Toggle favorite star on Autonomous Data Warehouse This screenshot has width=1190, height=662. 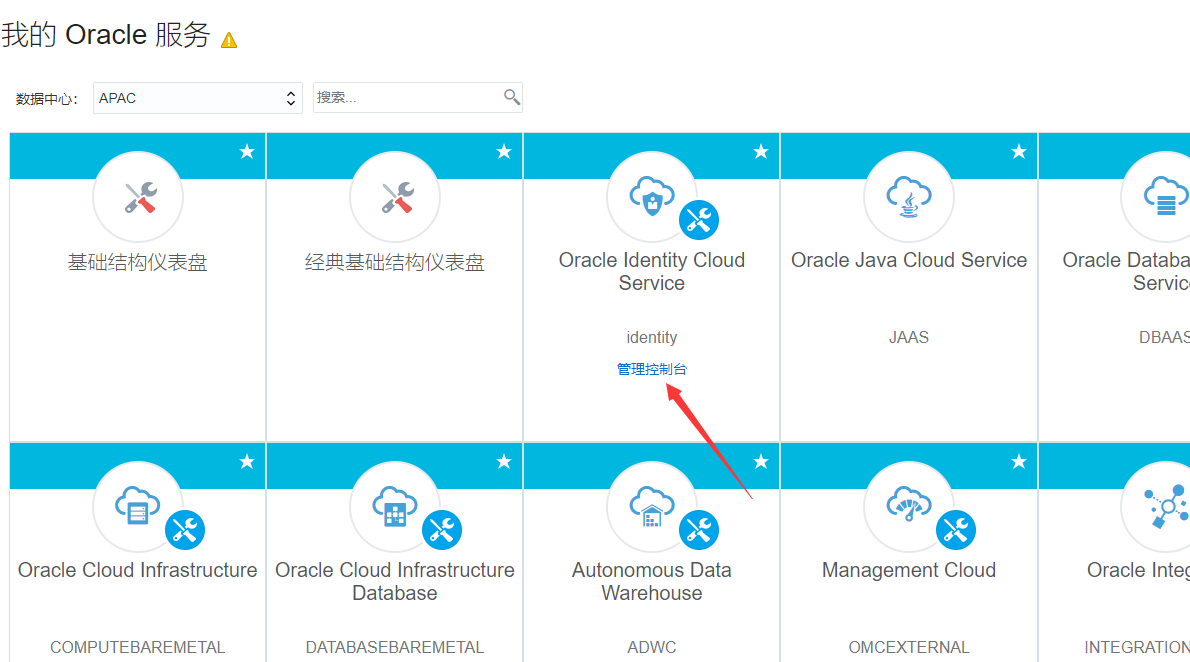pyautogui.click(x=761, y=462)
